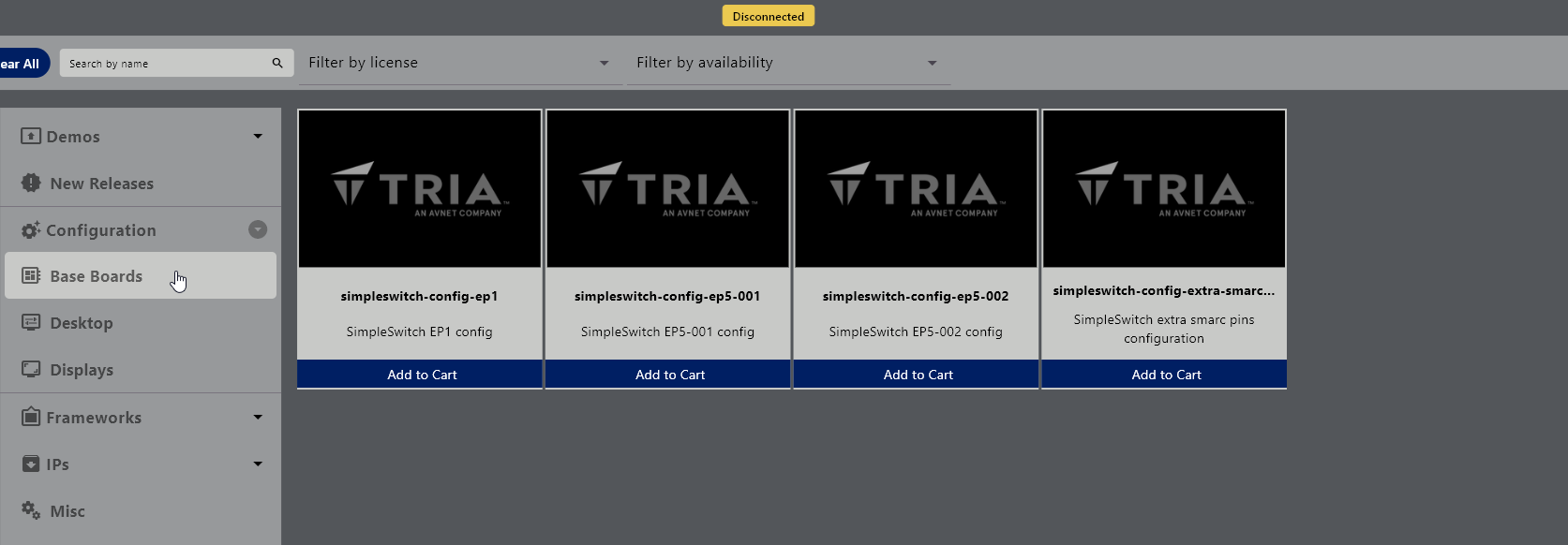Image resolution: width=1568 pixels, height=545 pixels.
Task: Click the simpleswitch-config-ep1 title
Action: [420, 296]
